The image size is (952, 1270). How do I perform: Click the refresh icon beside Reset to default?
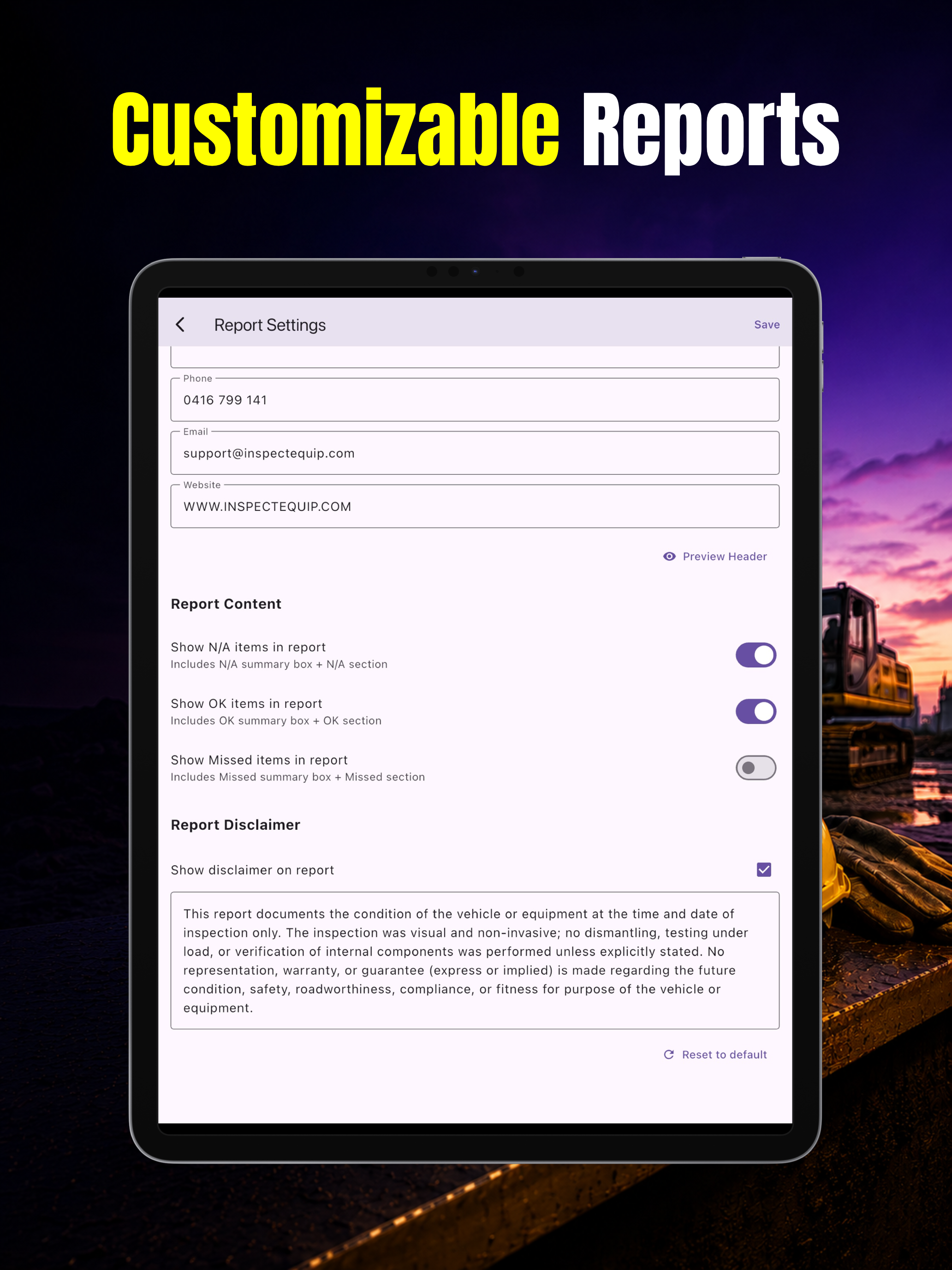[668, 1054]
